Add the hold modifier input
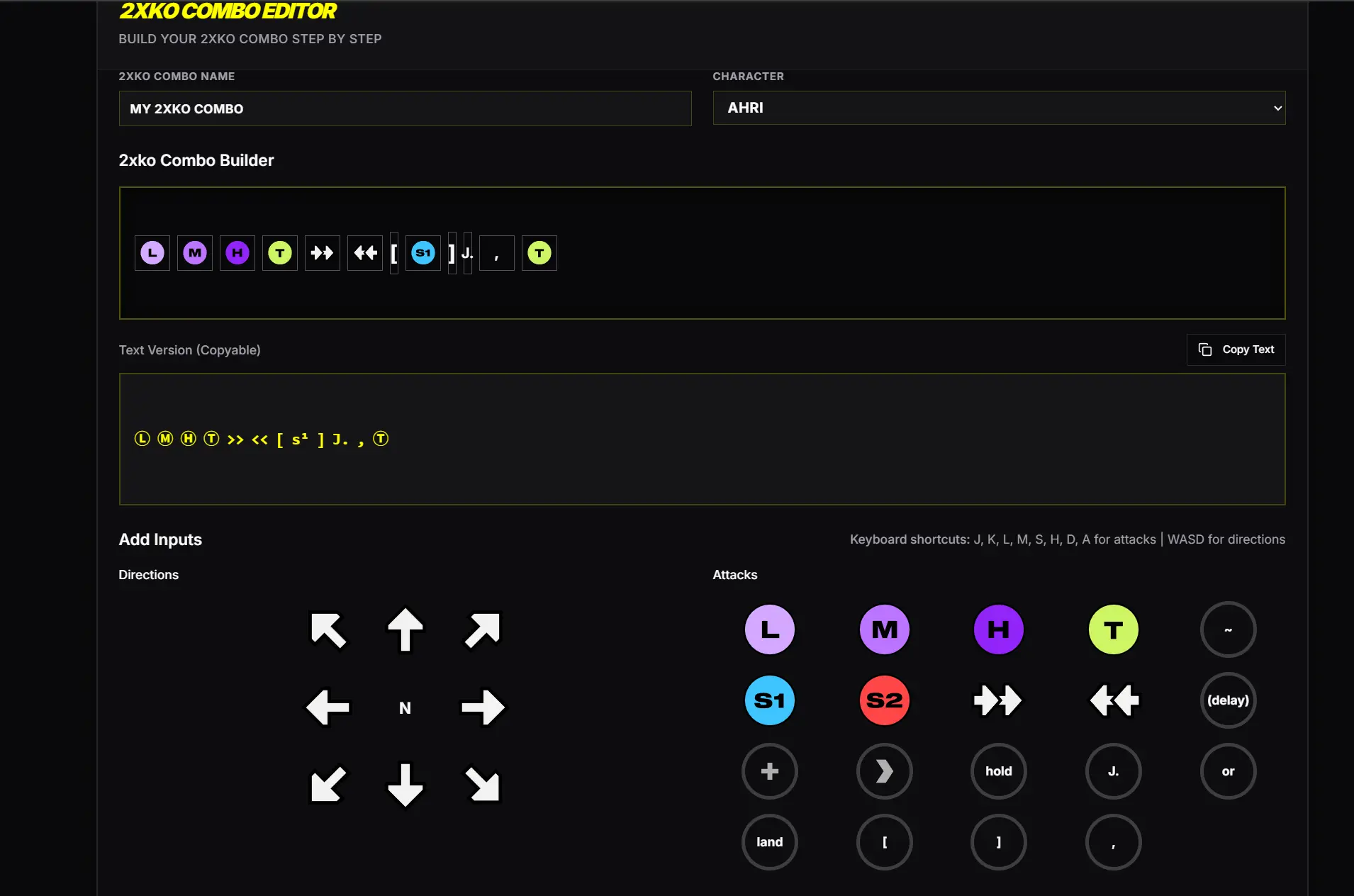Image resolution: width=1354 pixels, height=896 pixels. [998, 771]
